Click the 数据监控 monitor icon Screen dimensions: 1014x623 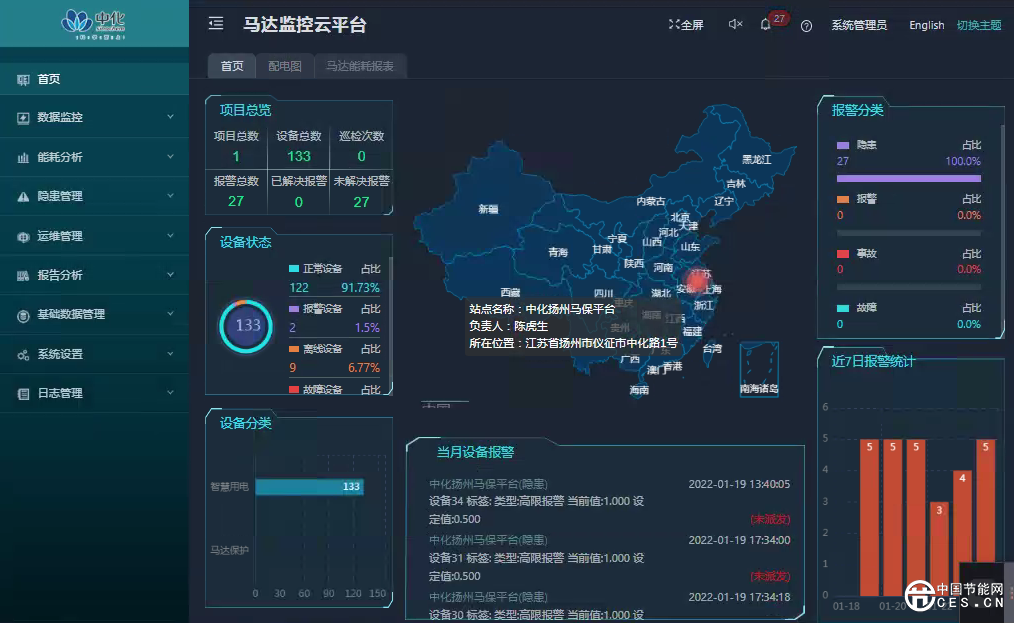[23, 118]
